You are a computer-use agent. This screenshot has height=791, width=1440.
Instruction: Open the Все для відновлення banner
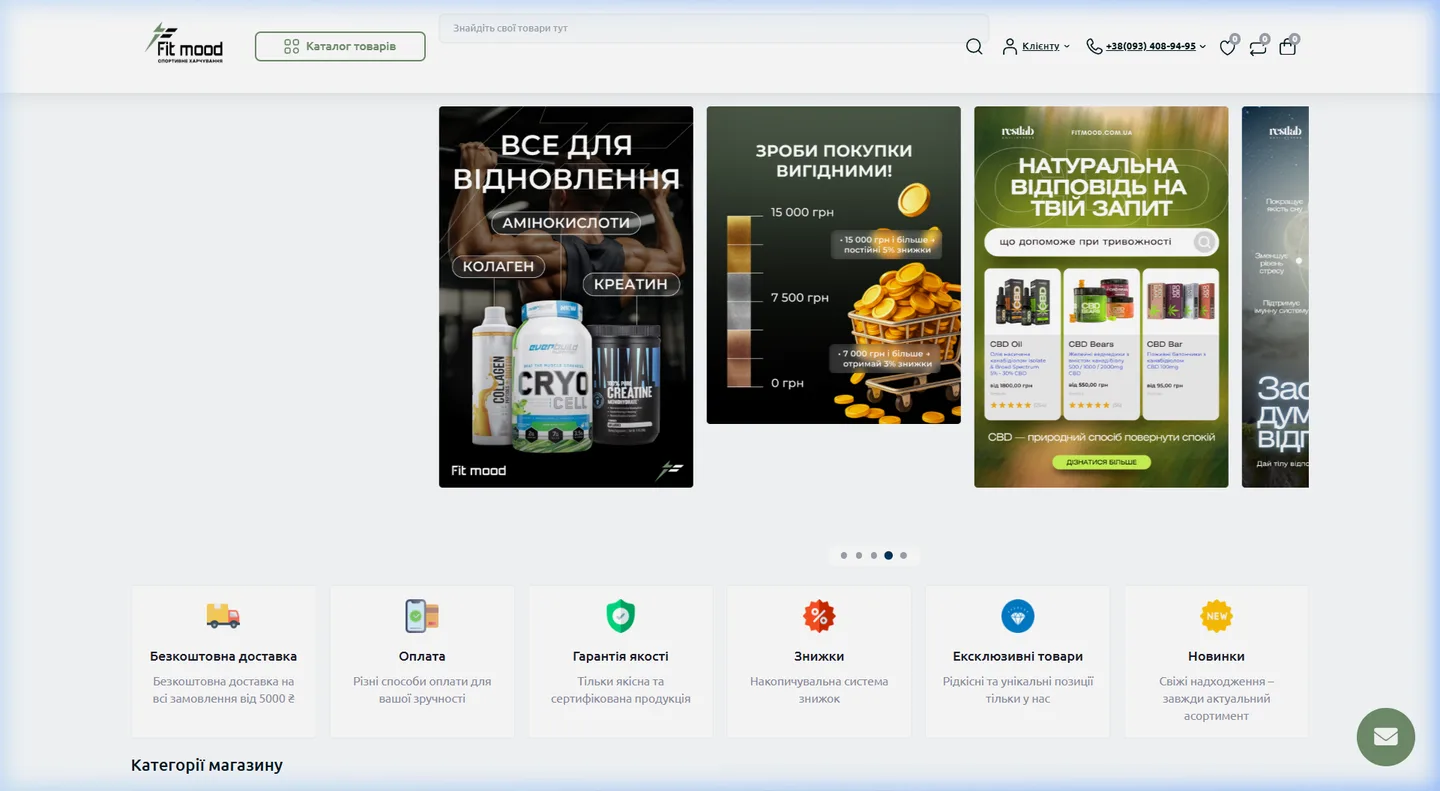point(566,297)
